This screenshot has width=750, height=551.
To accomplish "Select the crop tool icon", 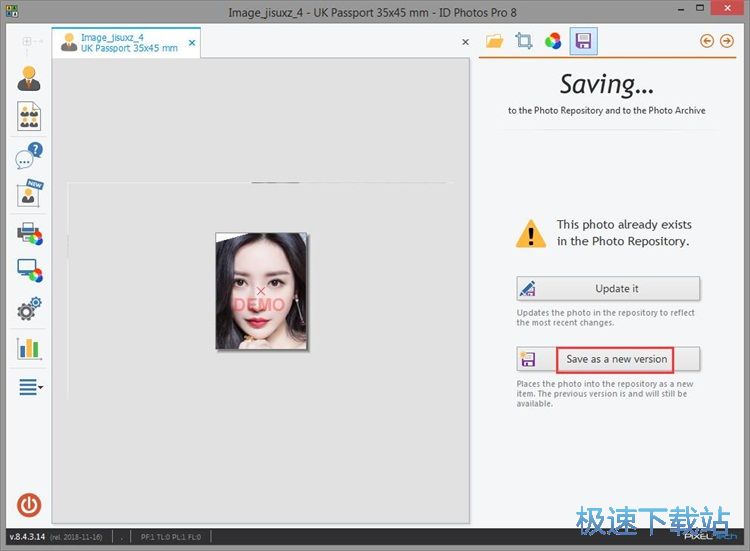I will tap(524, 41).
